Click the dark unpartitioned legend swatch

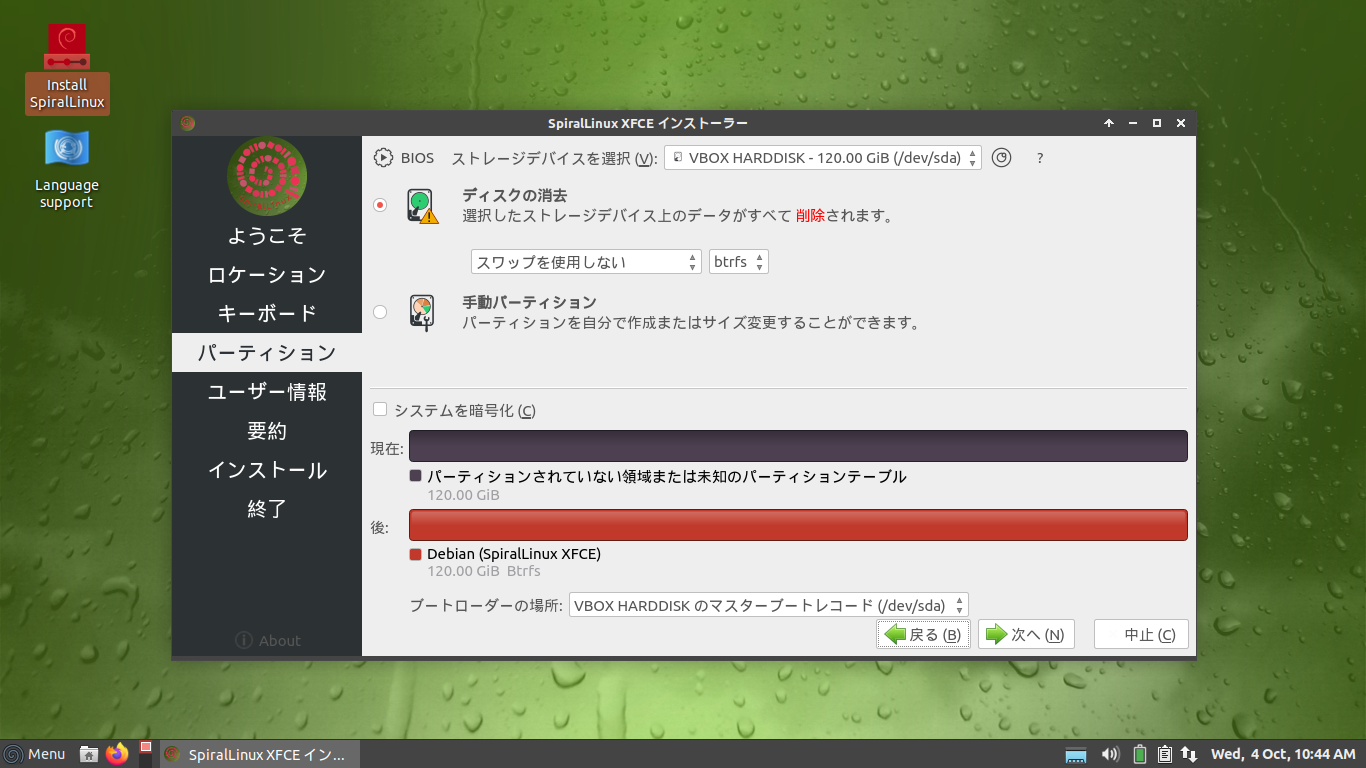pyautogui.click(x=416, y=477)
